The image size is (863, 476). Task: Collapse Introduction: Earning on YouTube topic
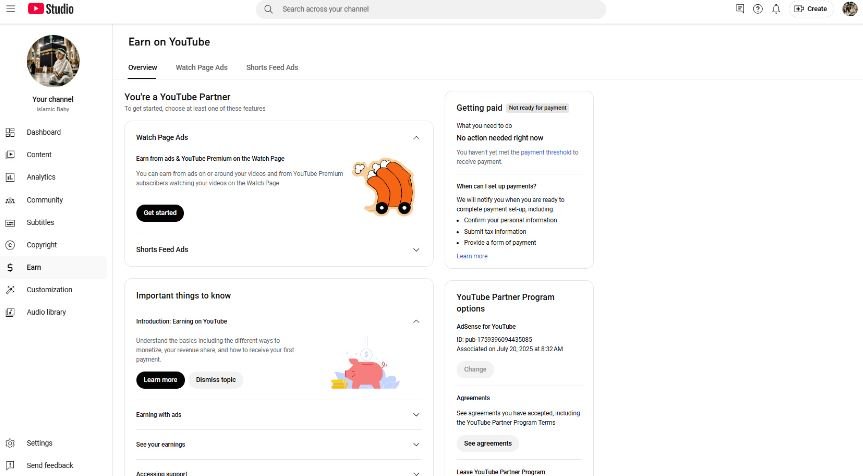click(x=416, y=321)
